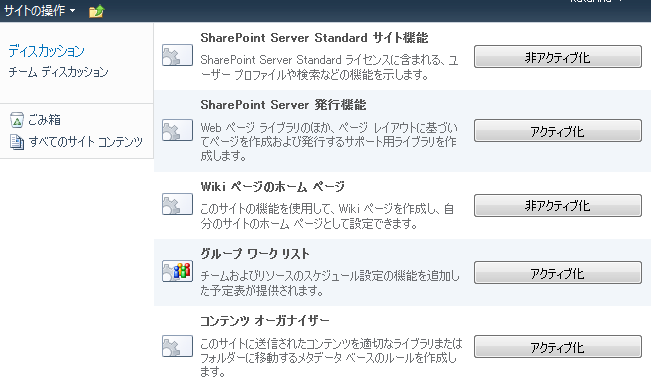Click グループ ワーク リスト people icon
651x382 pixels.
coord(177,271)
